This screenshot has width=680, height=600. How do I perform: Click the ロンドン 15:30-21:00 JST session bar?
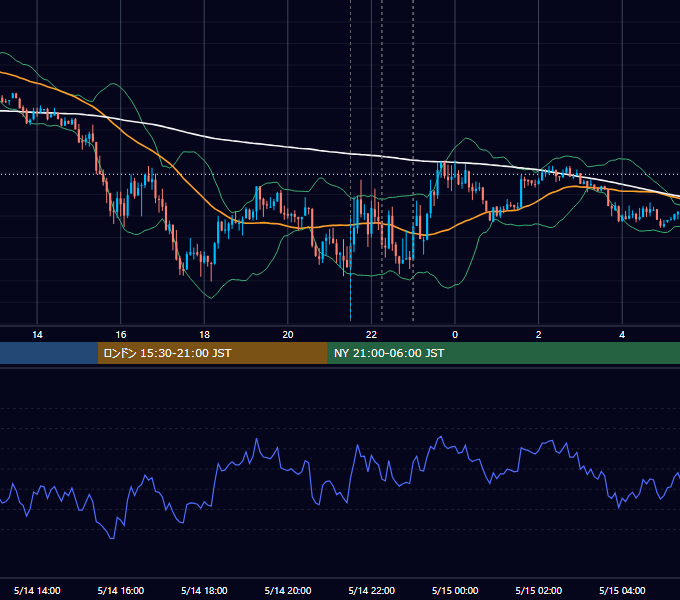(212, 353)
